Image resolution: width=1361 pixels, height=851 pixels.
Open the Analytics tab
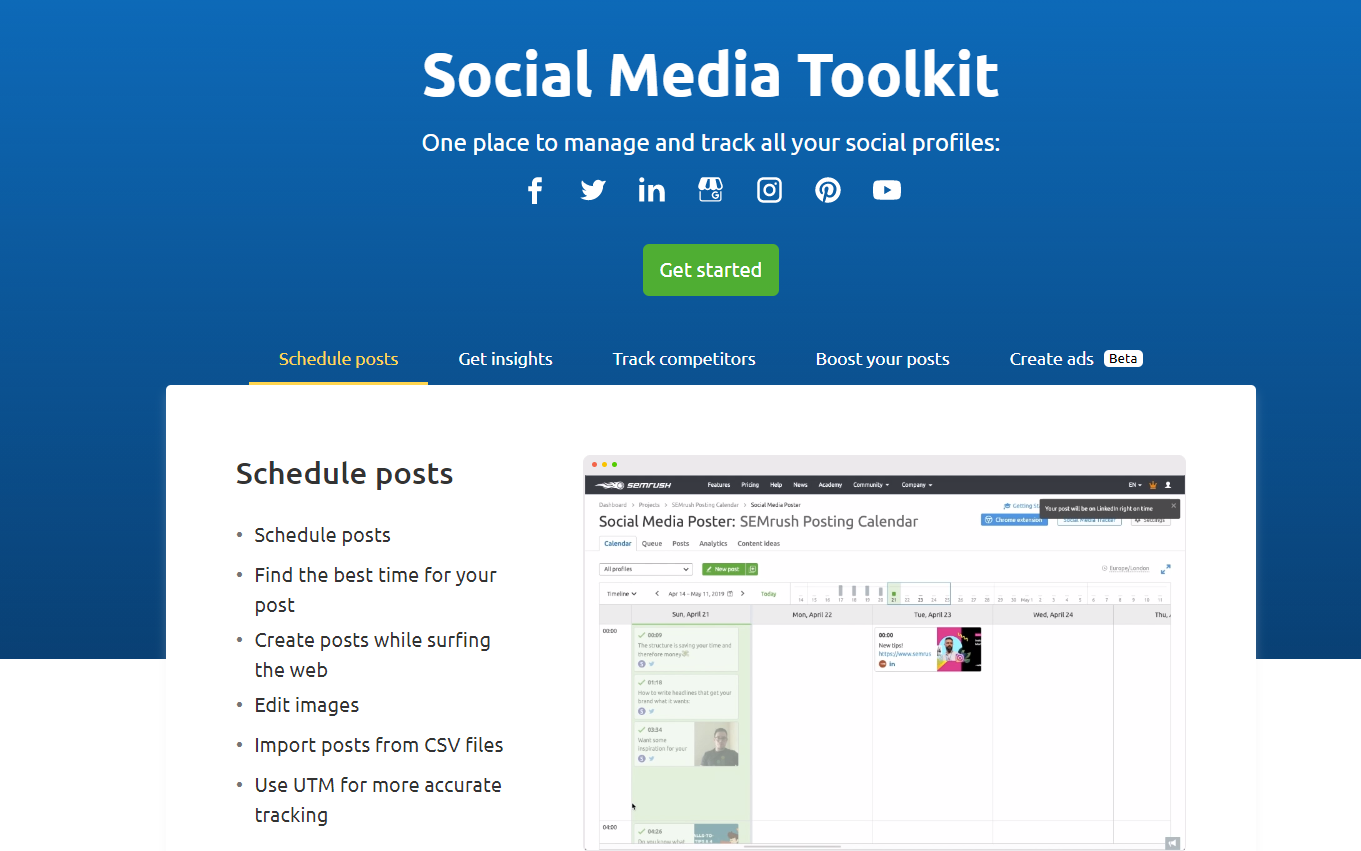point(713,544)
